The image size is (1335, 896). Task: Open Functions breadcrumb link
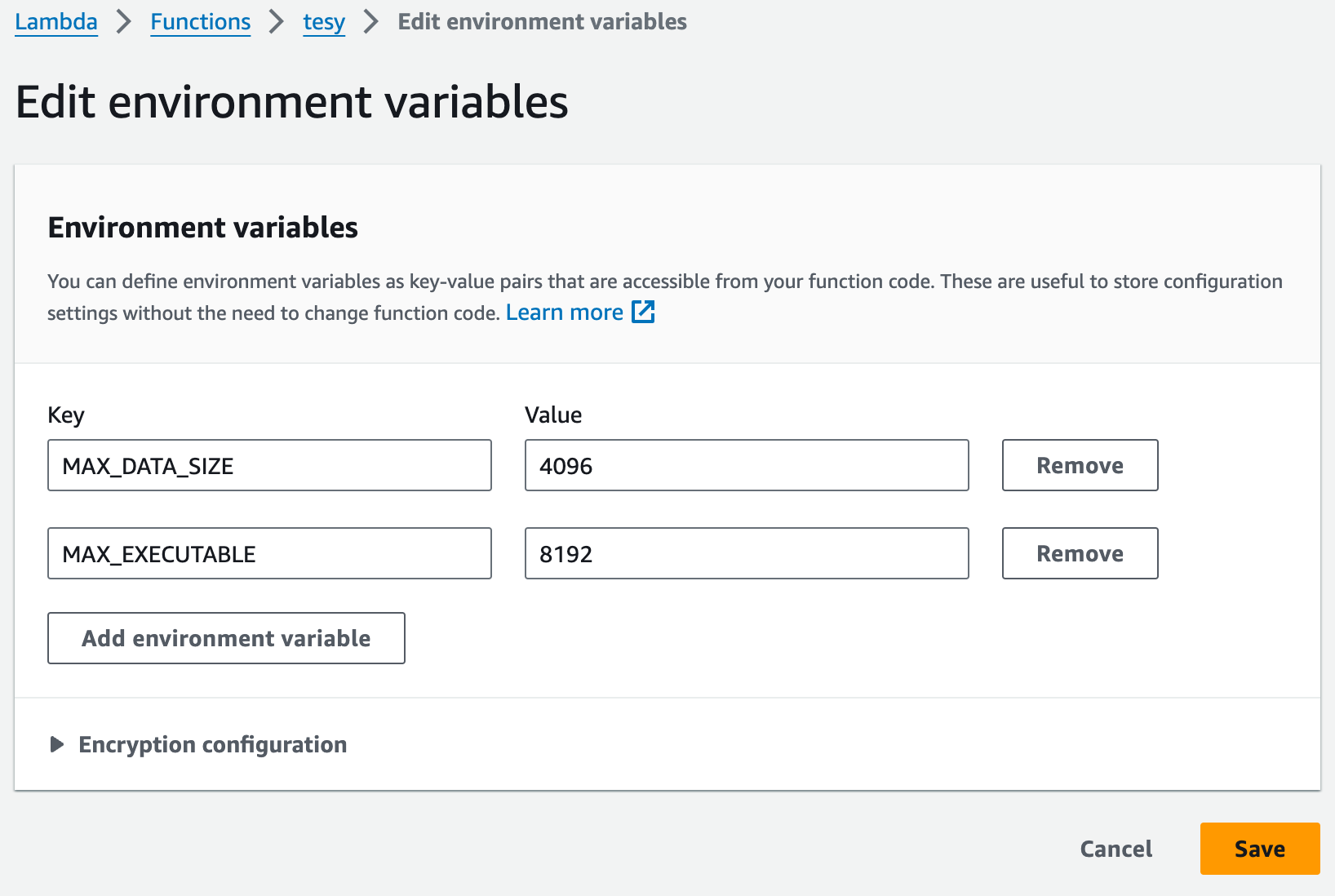[x=200, y=22]
